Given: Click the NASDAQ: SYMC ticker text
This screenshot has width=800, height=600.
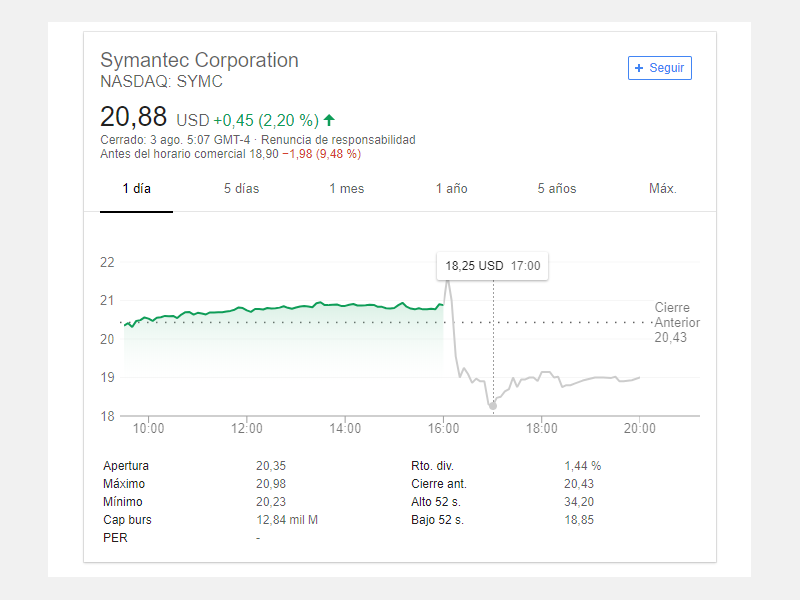Looking at the screenshot, I should point(161,82).
